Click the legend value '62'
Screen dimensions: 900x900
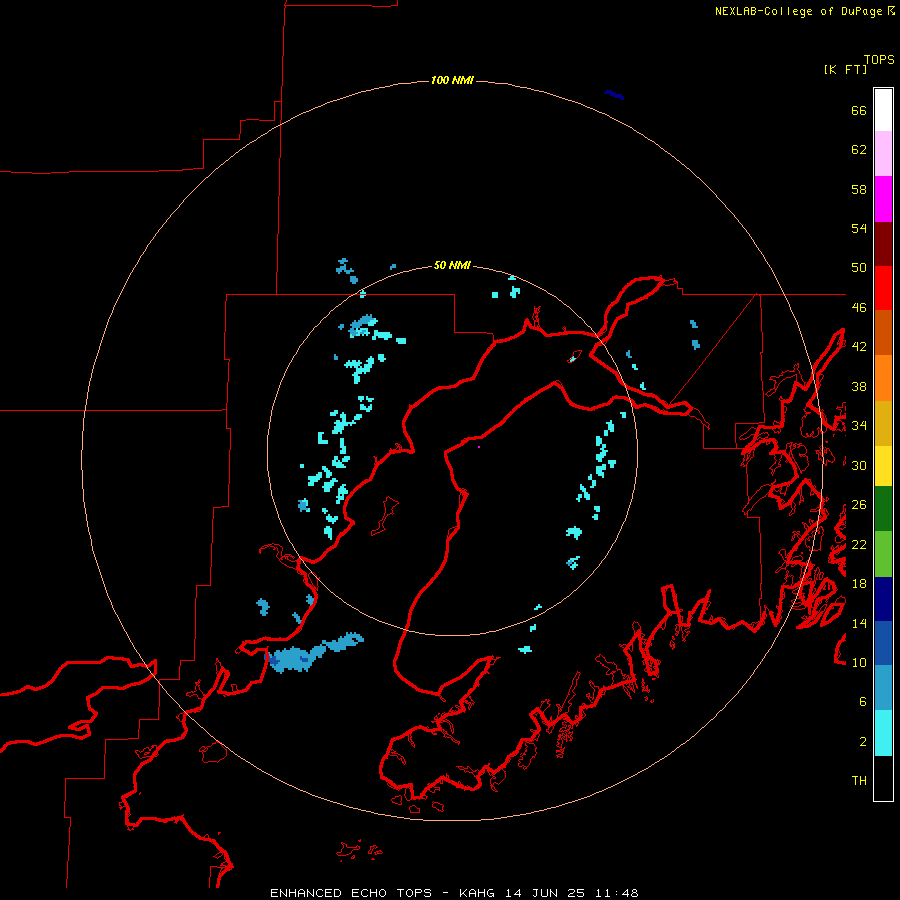pos(859,150)
